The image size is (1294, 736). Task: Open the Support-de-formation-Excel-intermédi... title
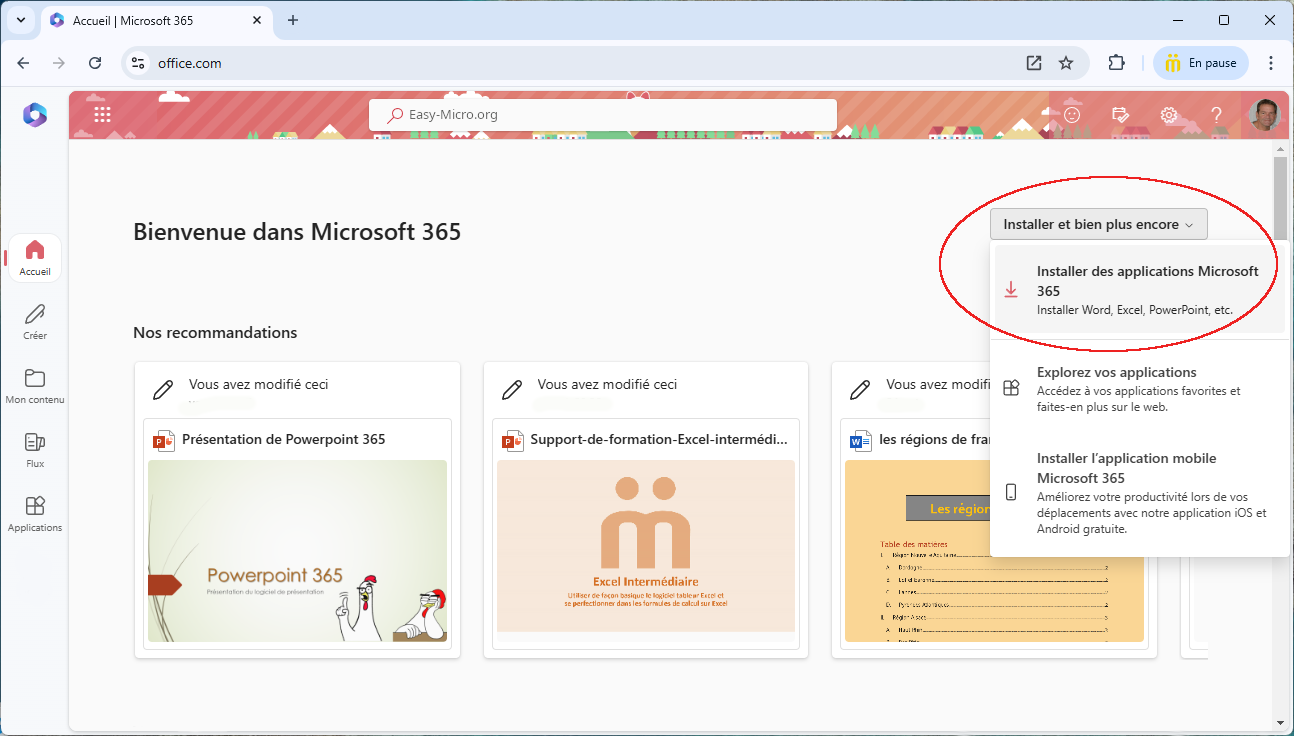659,439
